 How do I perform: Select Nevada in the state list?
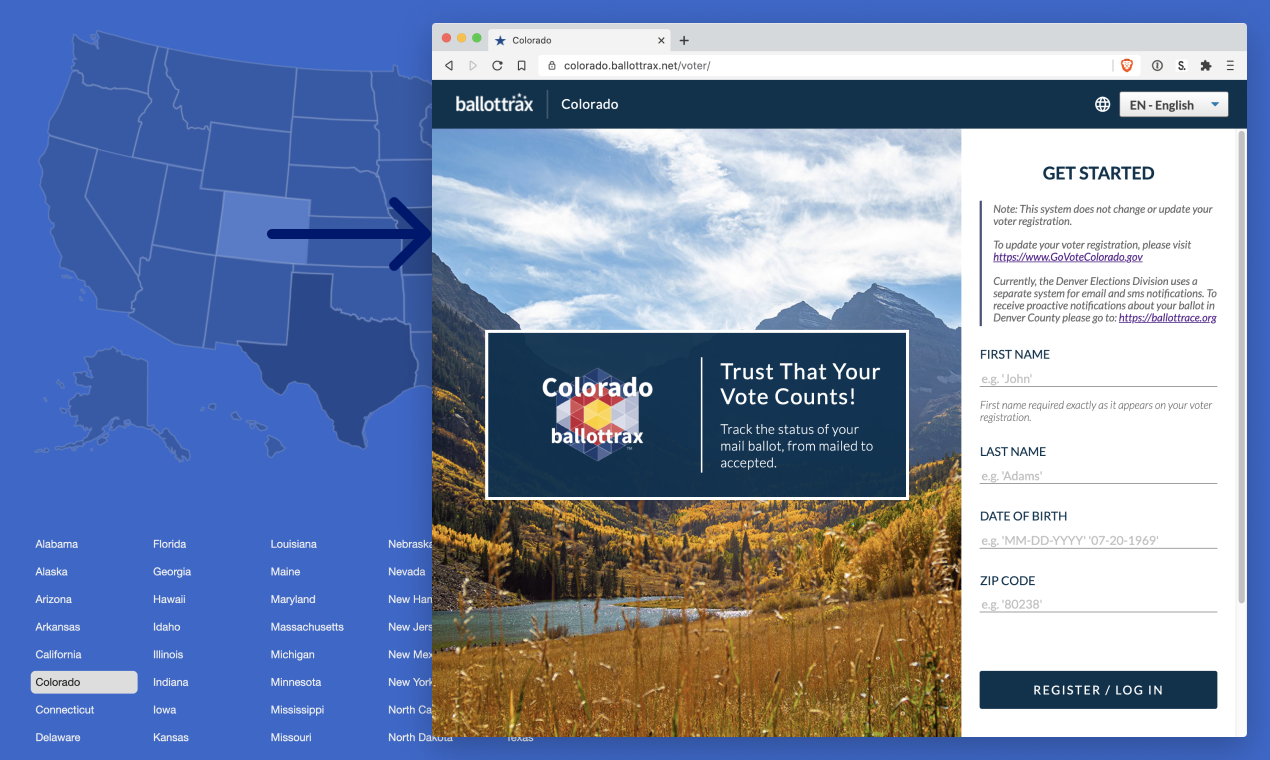pyautogui.click(x=407, y=572)
